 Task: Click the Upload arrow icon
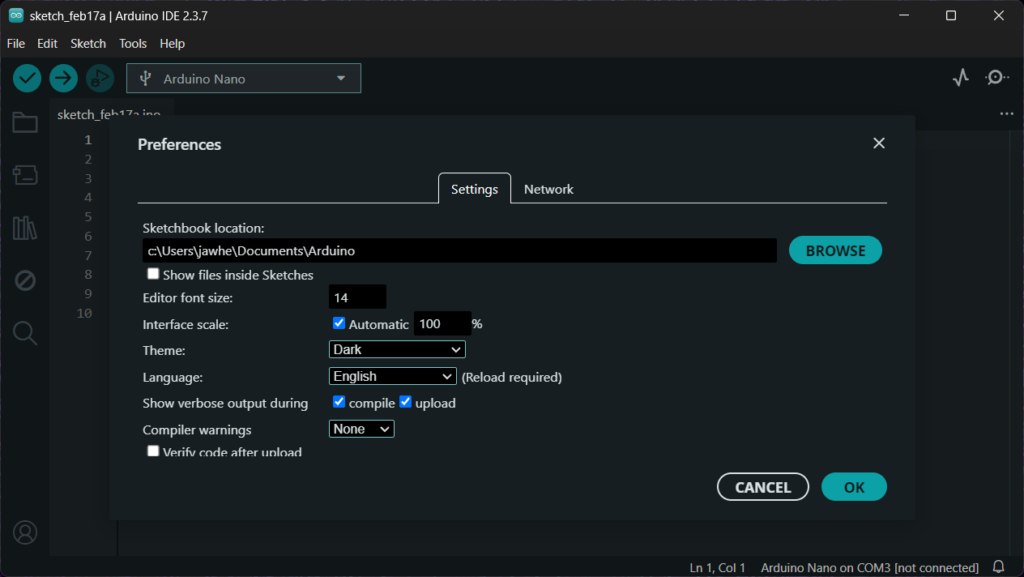[x=63, y=78]
